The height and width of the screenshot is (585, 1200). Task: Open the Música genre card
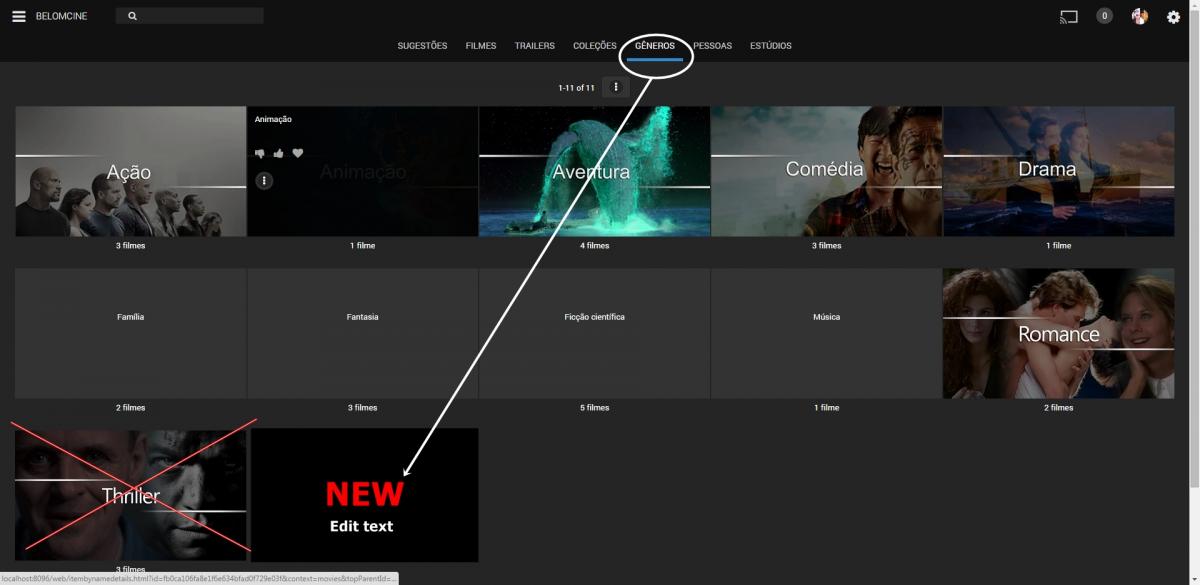pos(827,333)
